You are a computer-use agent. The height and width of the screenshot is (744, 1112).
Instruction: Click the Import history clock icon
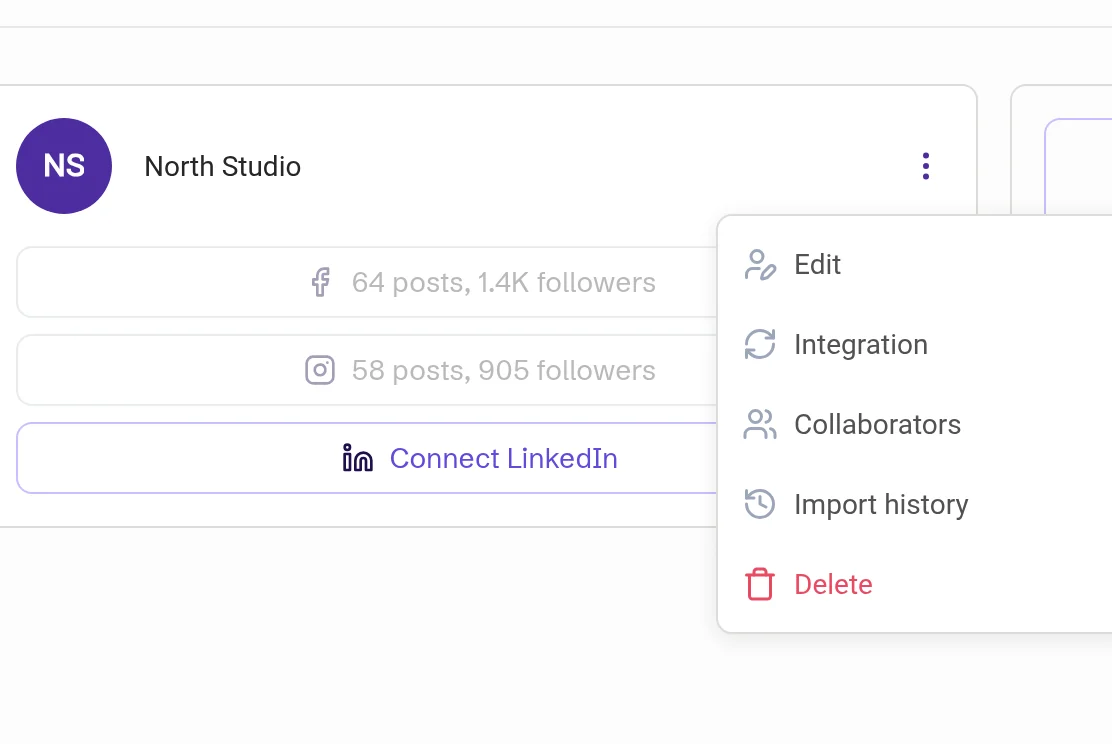[x=760, y=504]
